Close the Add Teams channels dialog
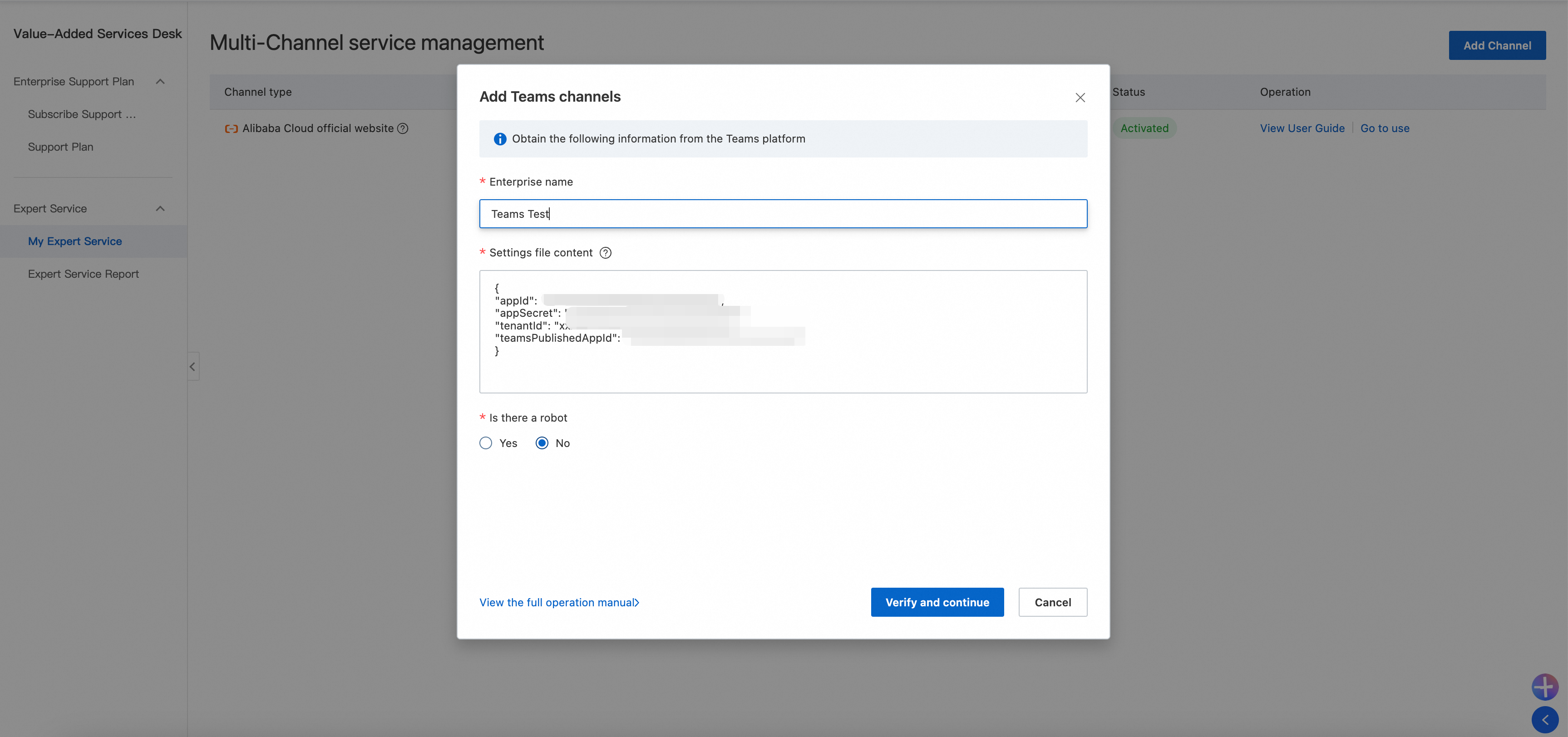1568x737 pixels. (1080, 98)
